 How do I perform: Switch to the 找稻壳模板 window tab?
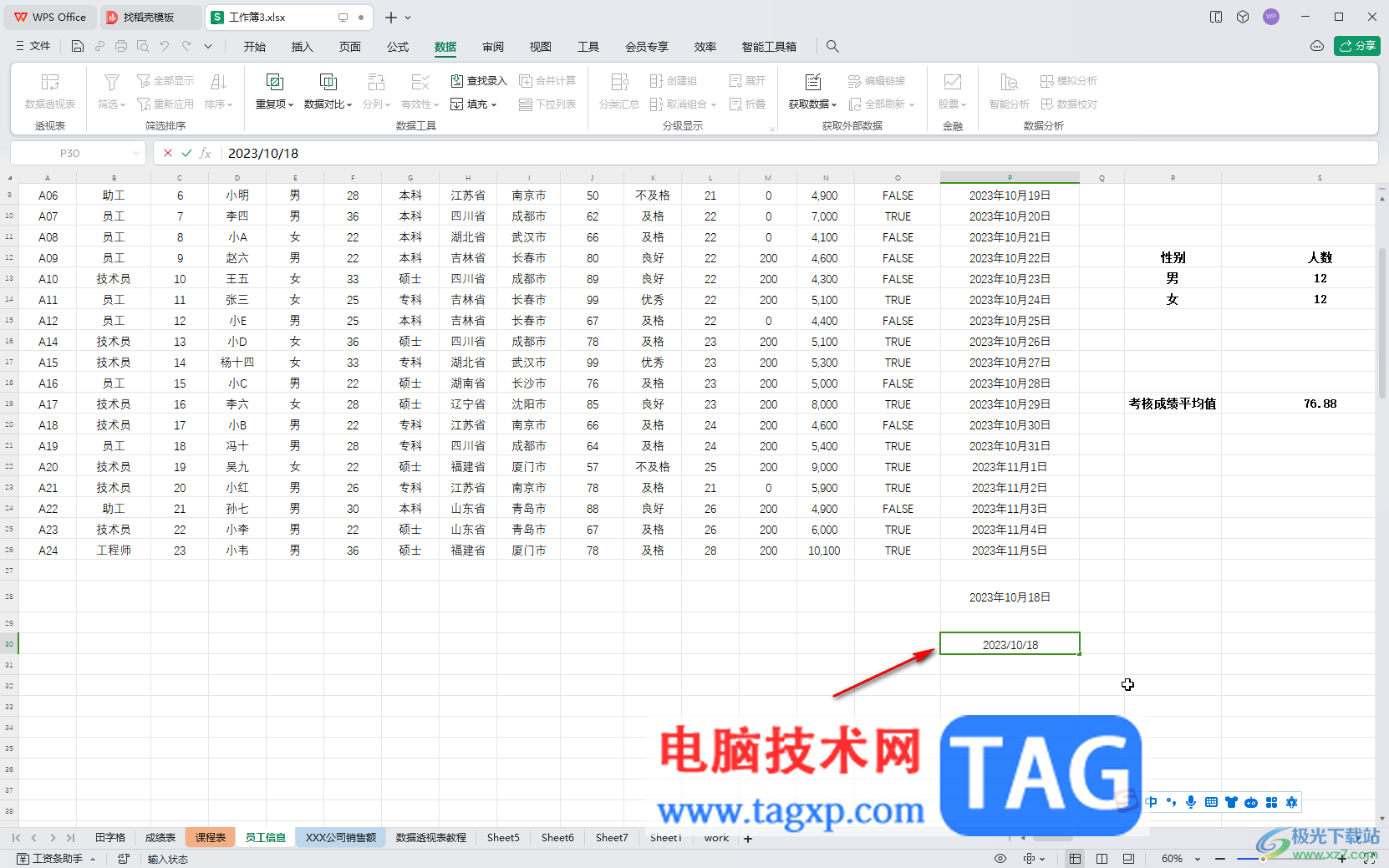149,18
